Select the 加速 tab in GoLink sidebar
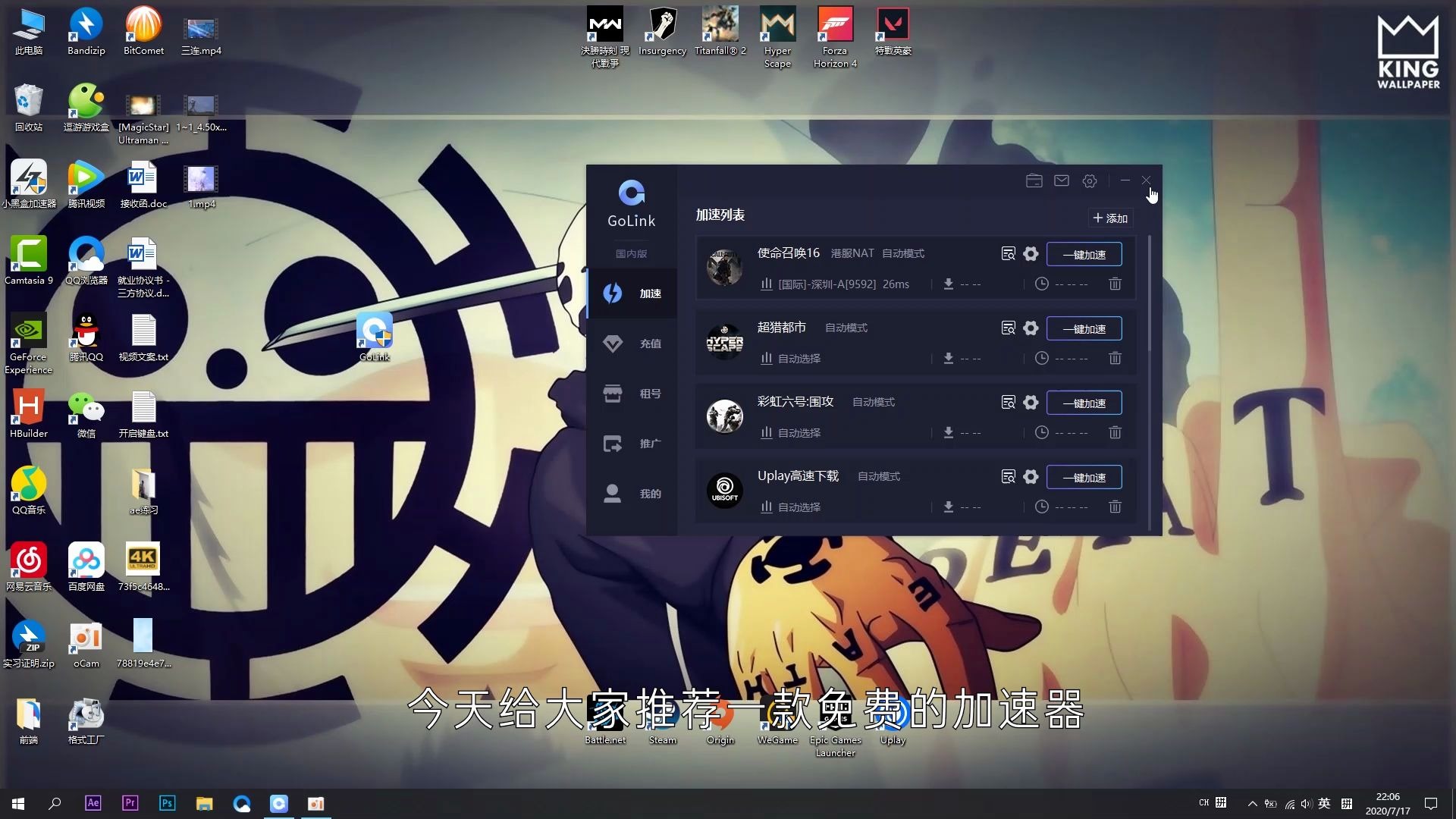 (632, 293)
